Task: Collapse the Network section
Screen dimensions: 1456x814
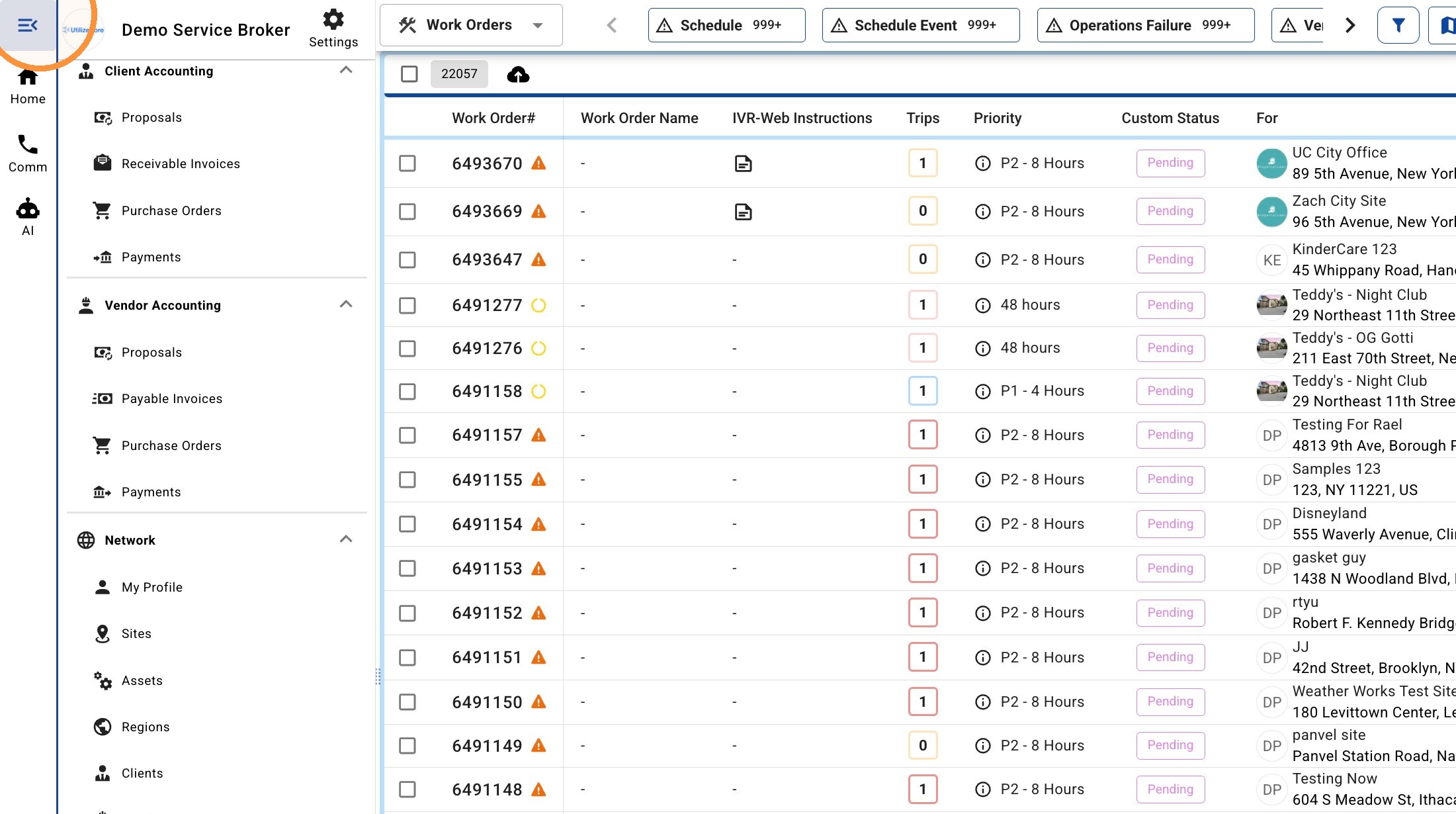Action: (345, 539)
